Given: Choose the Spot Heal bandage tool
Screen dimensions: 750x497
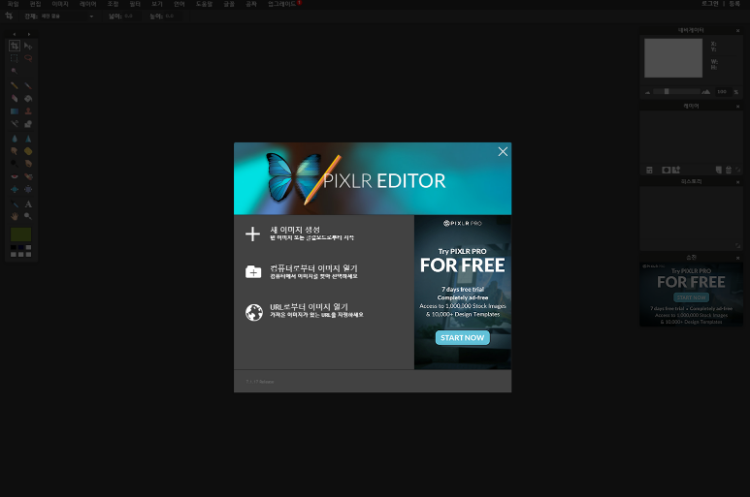Looking at the screenshot, I should 28,177.
